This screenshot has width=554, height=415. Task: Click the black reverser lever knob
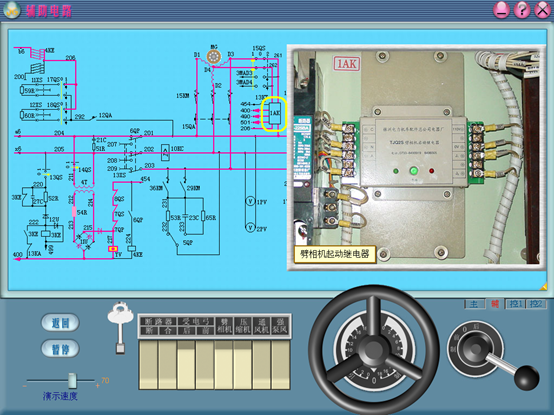click(526, 378)
